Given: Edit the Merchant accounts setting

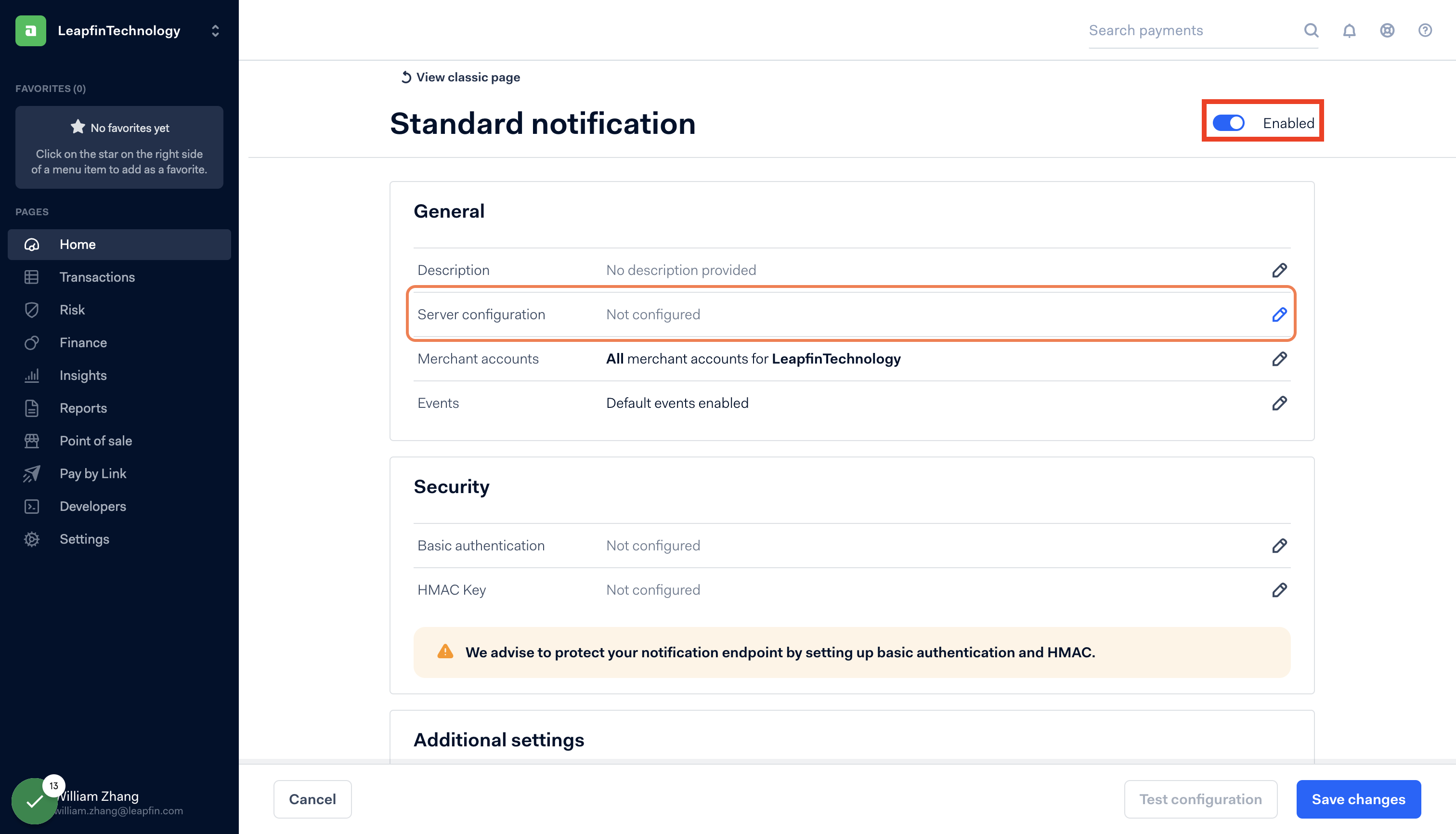Looking at the screenshot, I should tap(1279, 359).
